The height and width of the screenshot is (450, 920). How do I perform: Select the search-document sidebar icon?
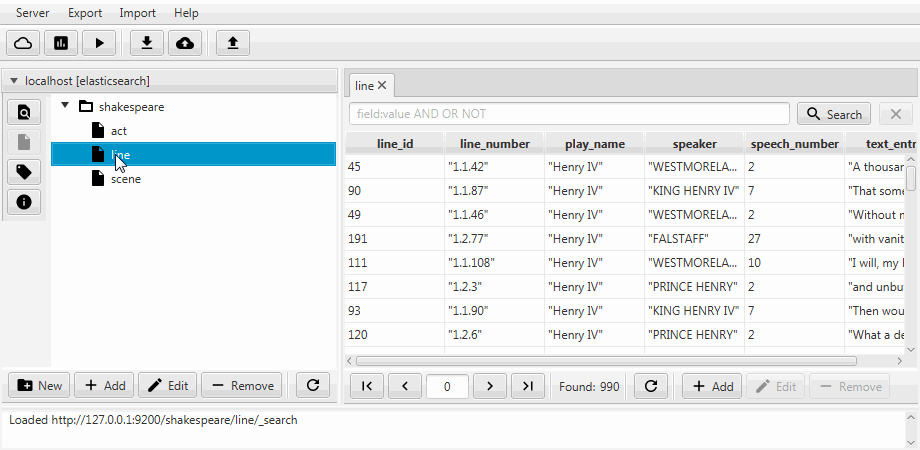(x=24, y=112)
